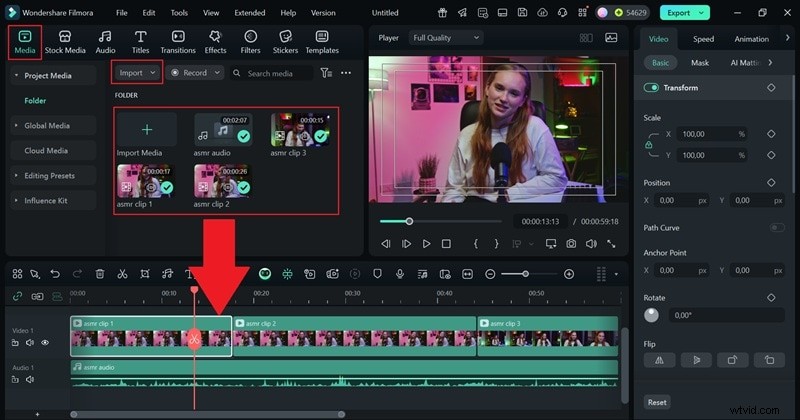Click the Reset button
This screenshot has height=420, width=800.
coord(657,402)
